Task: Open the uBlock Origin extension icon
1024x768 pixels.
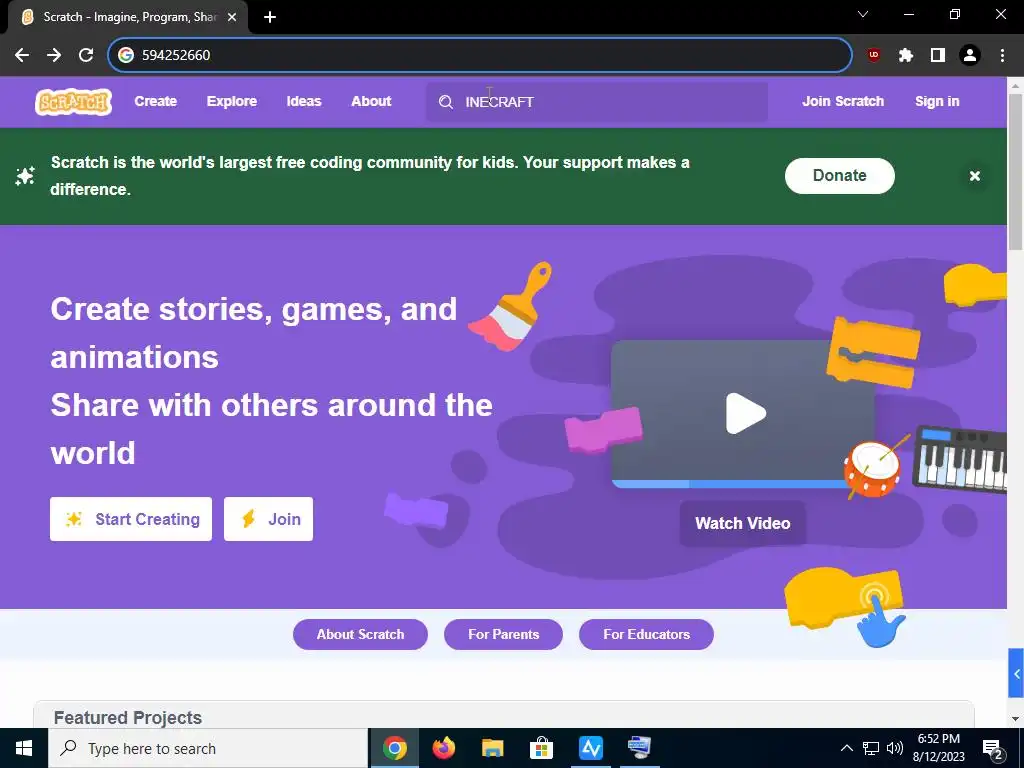Action: click(x=873, y=55)
